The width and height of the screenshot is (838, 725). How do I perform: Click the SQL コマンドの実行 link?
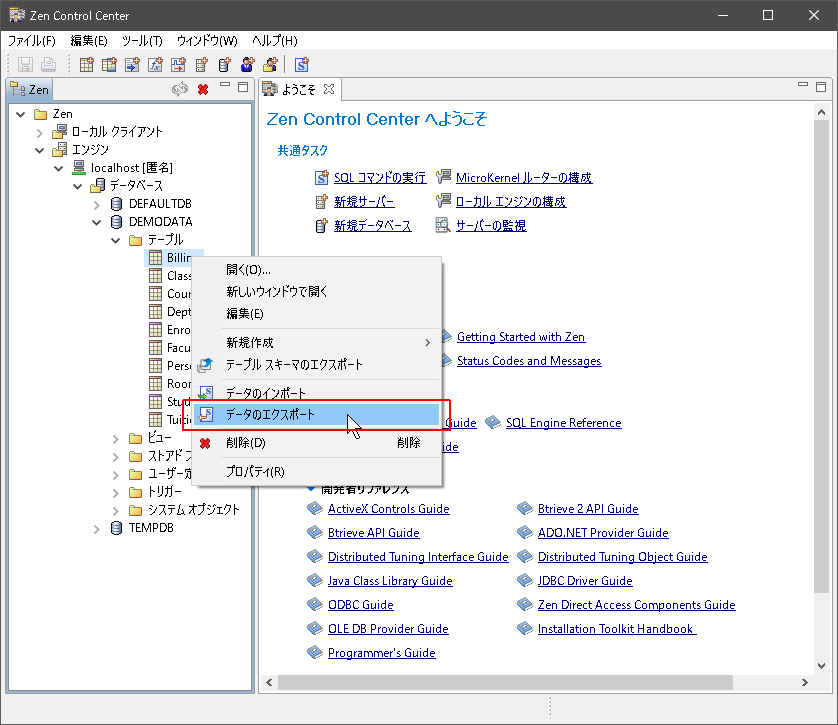[x=379, y=178]
